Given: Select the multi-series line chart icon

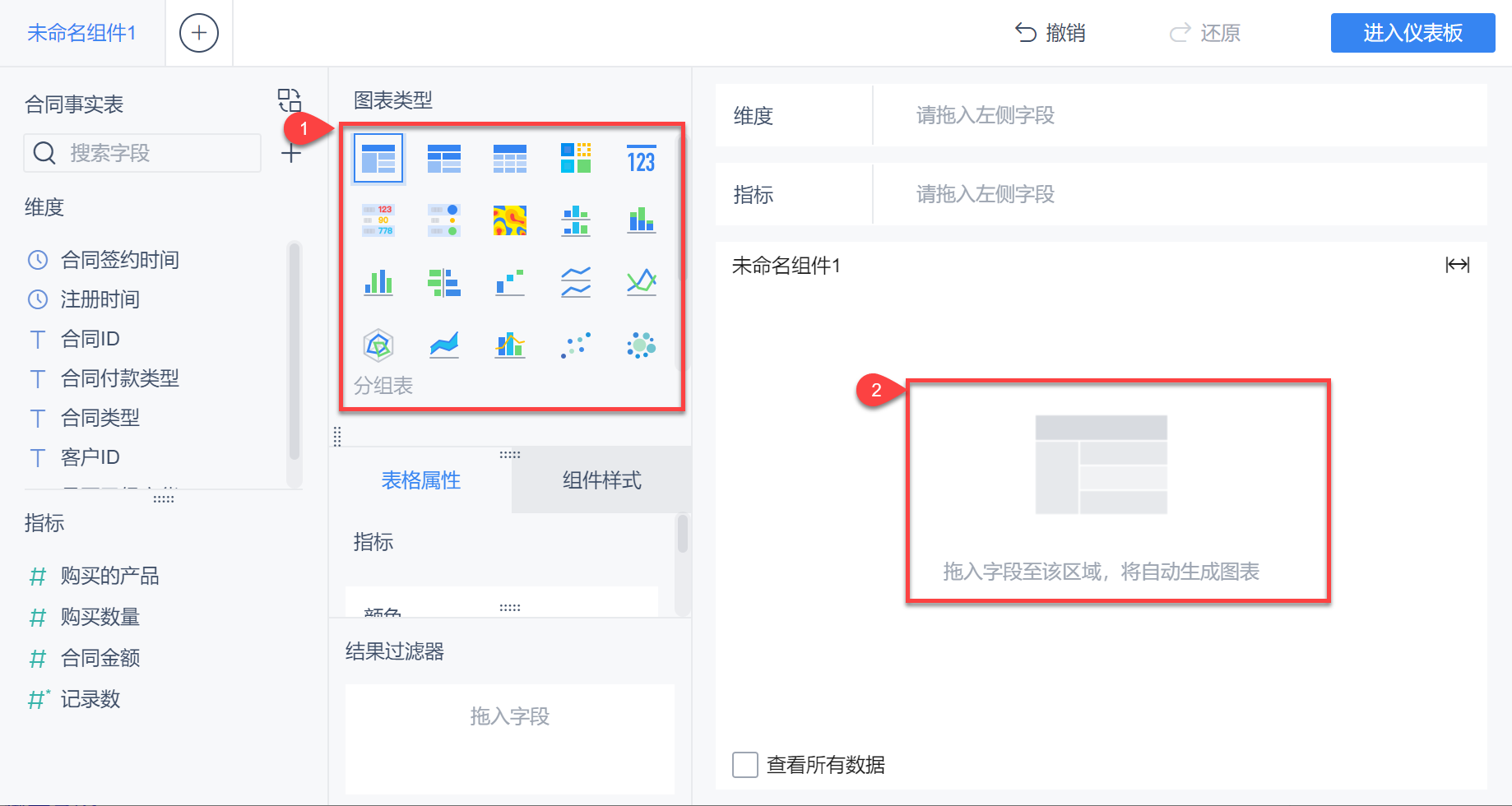Looking at the screenshot, I should [x=642, y=282].
